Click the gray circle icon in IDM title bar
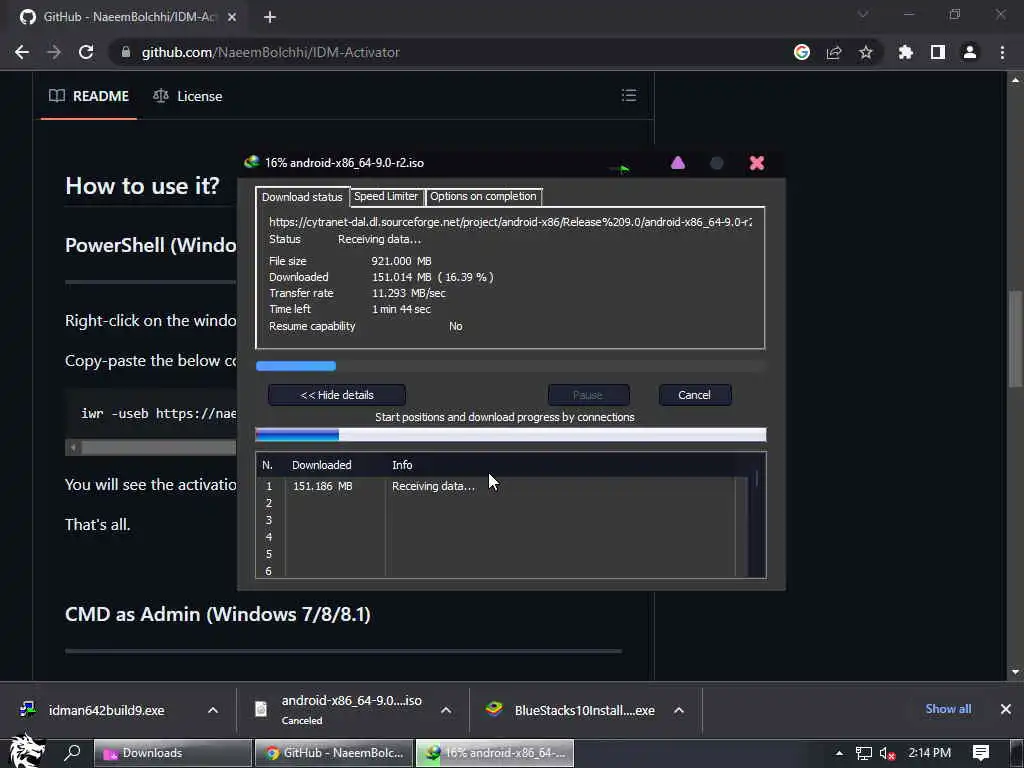This screenshot has height=768, width=1024. click(716, 163)
